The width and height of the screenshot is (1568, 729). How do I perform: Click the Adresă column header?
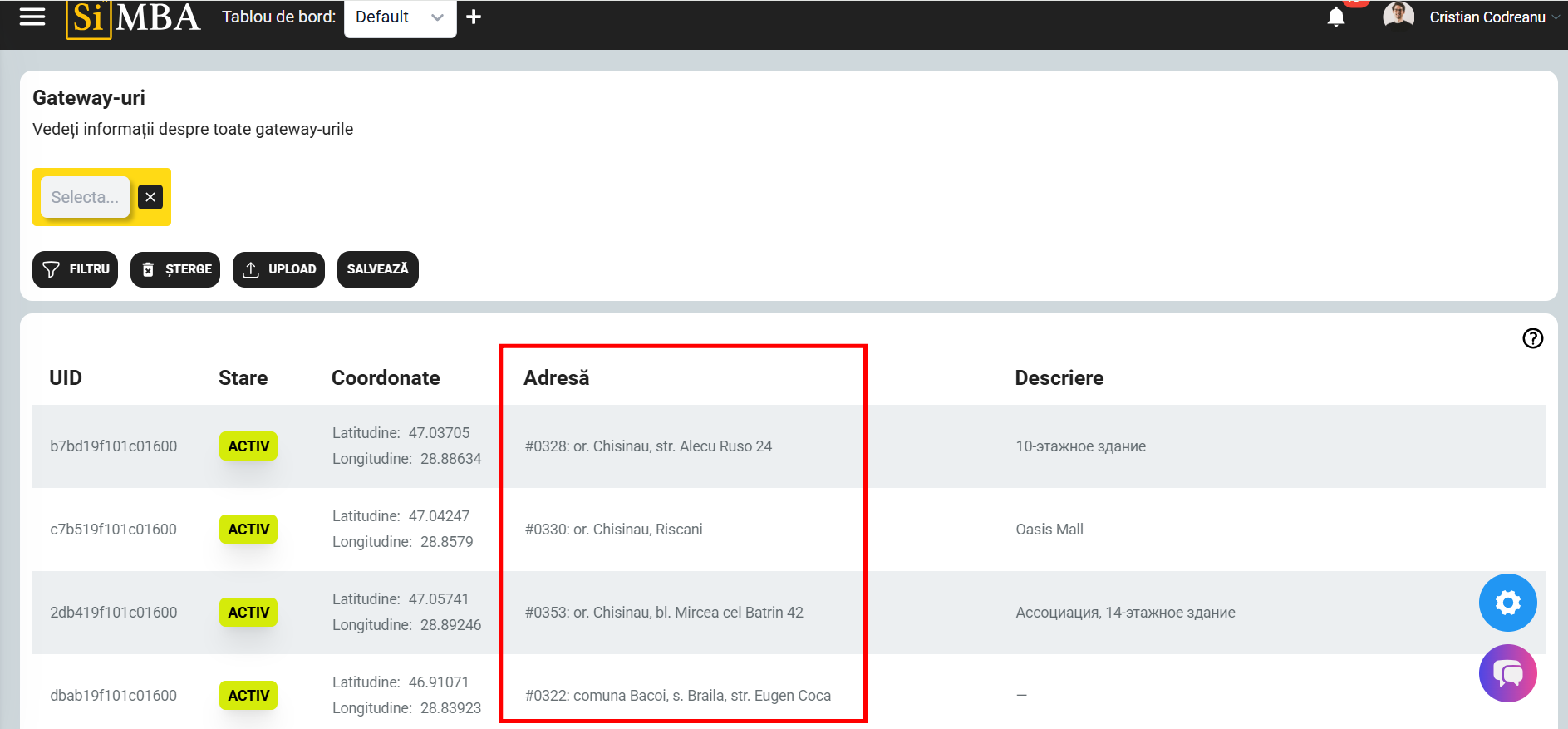tap(556, 378)
